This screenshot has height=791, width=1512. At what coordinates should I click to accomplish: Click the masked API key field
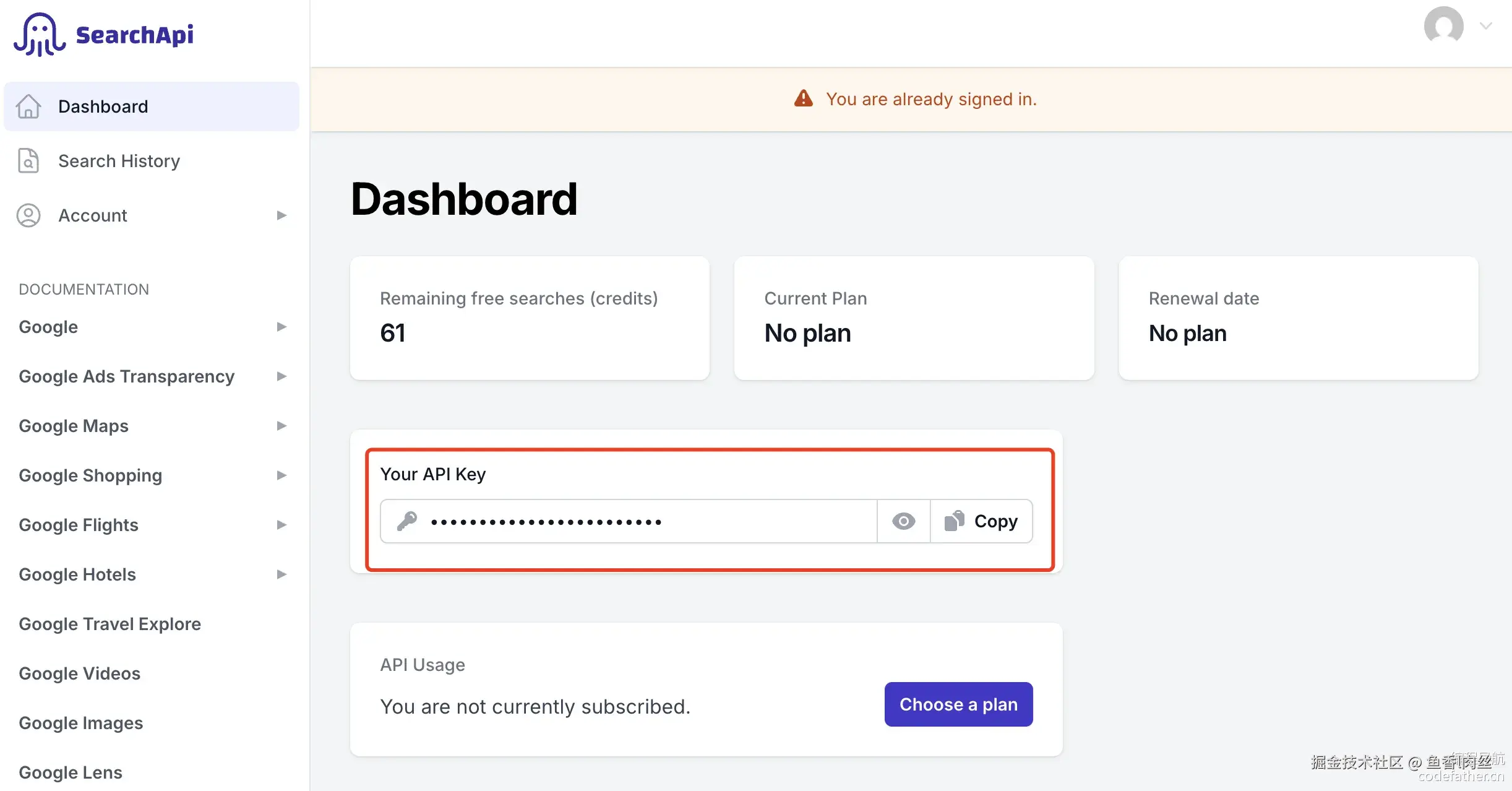click(643, 521)
